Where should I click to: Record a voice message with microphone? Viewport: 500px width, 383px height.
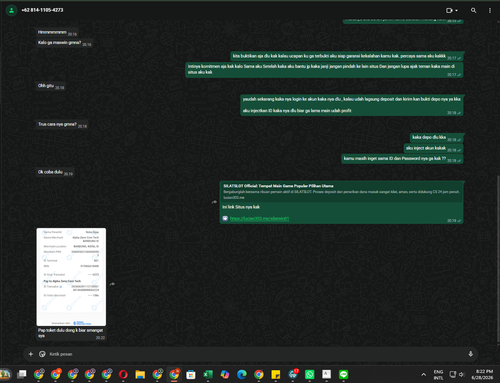470,354
